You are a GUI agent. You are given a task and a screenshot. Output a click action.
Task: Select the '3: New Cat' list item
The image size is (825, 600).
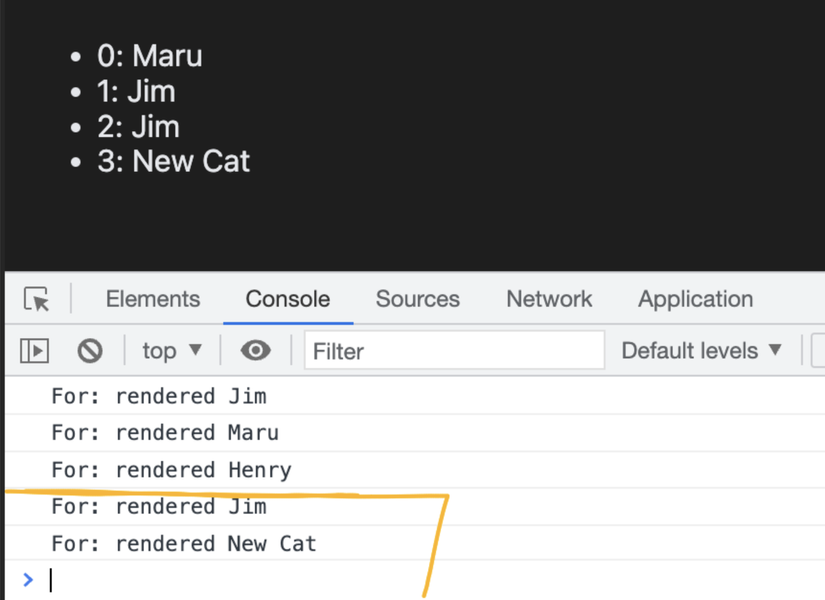pyautogui.click(x=173, y=161)
